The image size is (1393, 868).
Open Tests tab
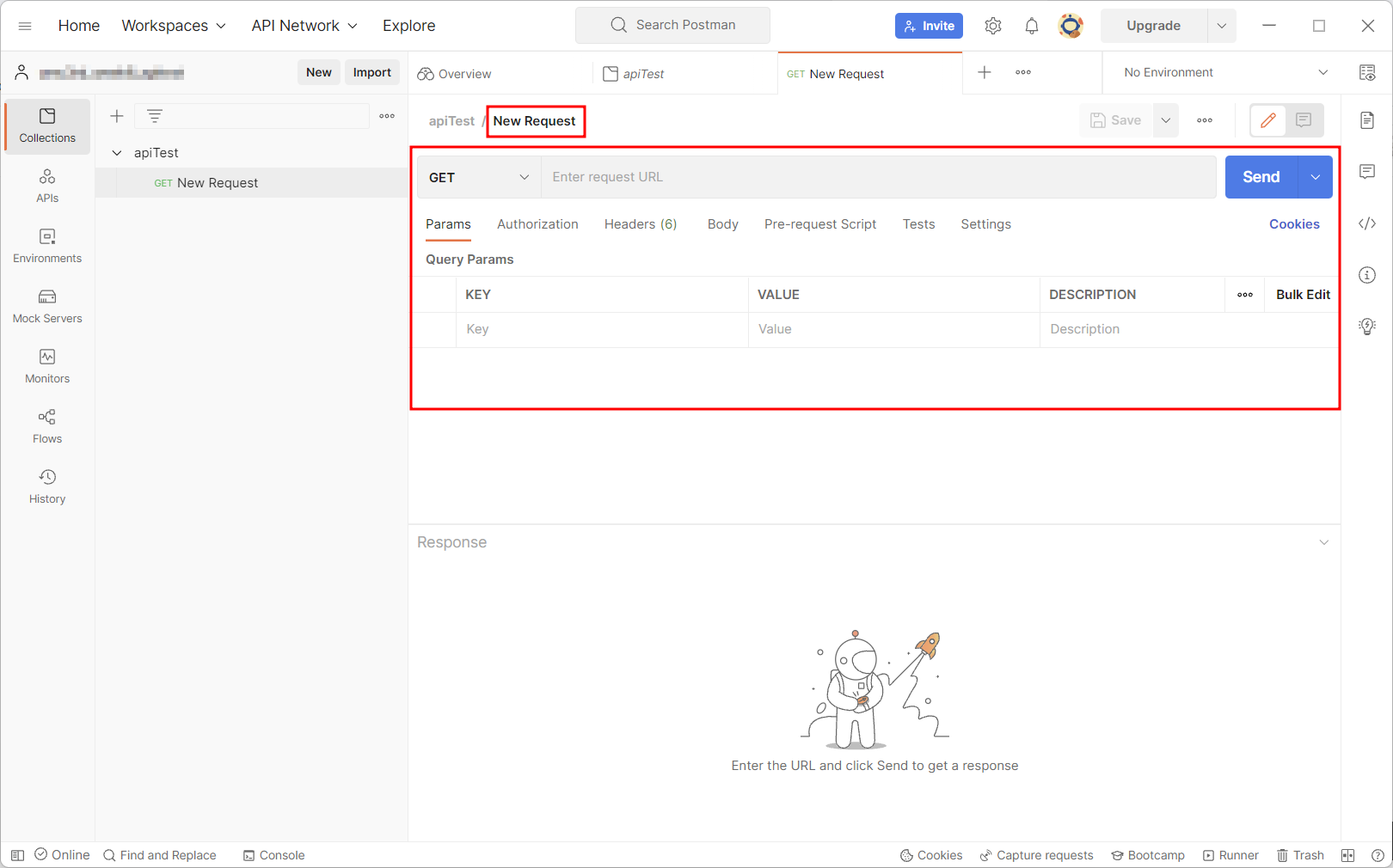point(918,224)
